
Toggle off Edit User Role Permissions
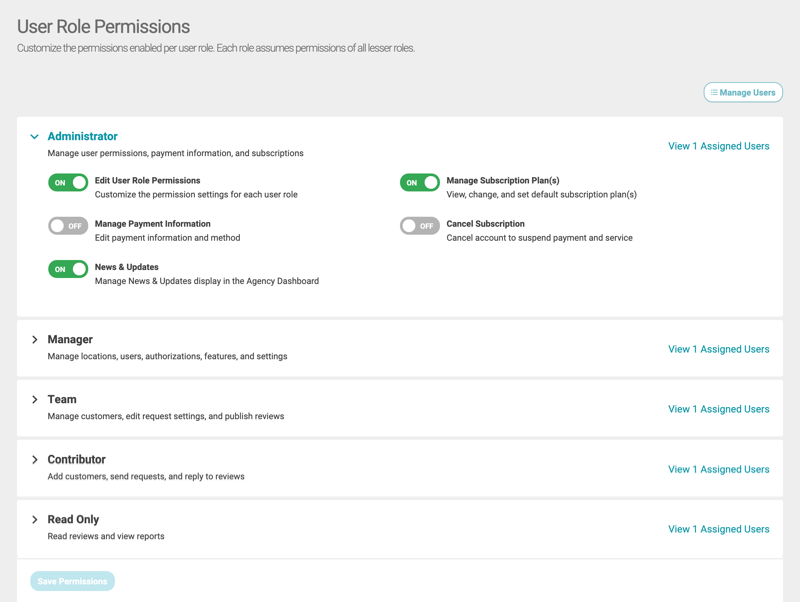(68, 183)
